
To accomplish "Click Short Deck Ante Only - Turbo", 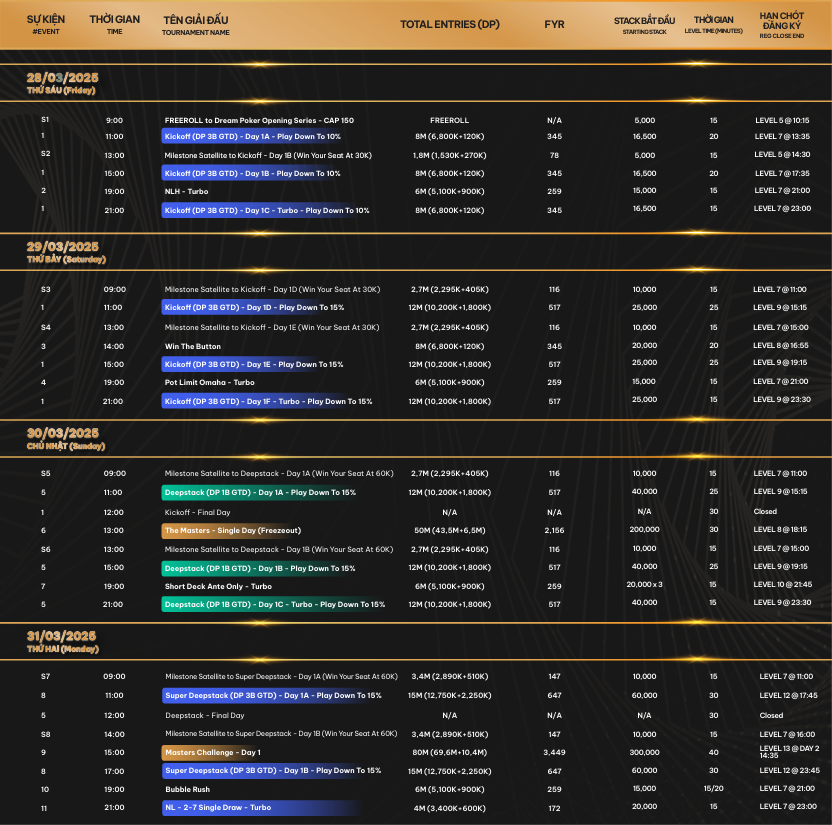I will [x=218, y=586].
